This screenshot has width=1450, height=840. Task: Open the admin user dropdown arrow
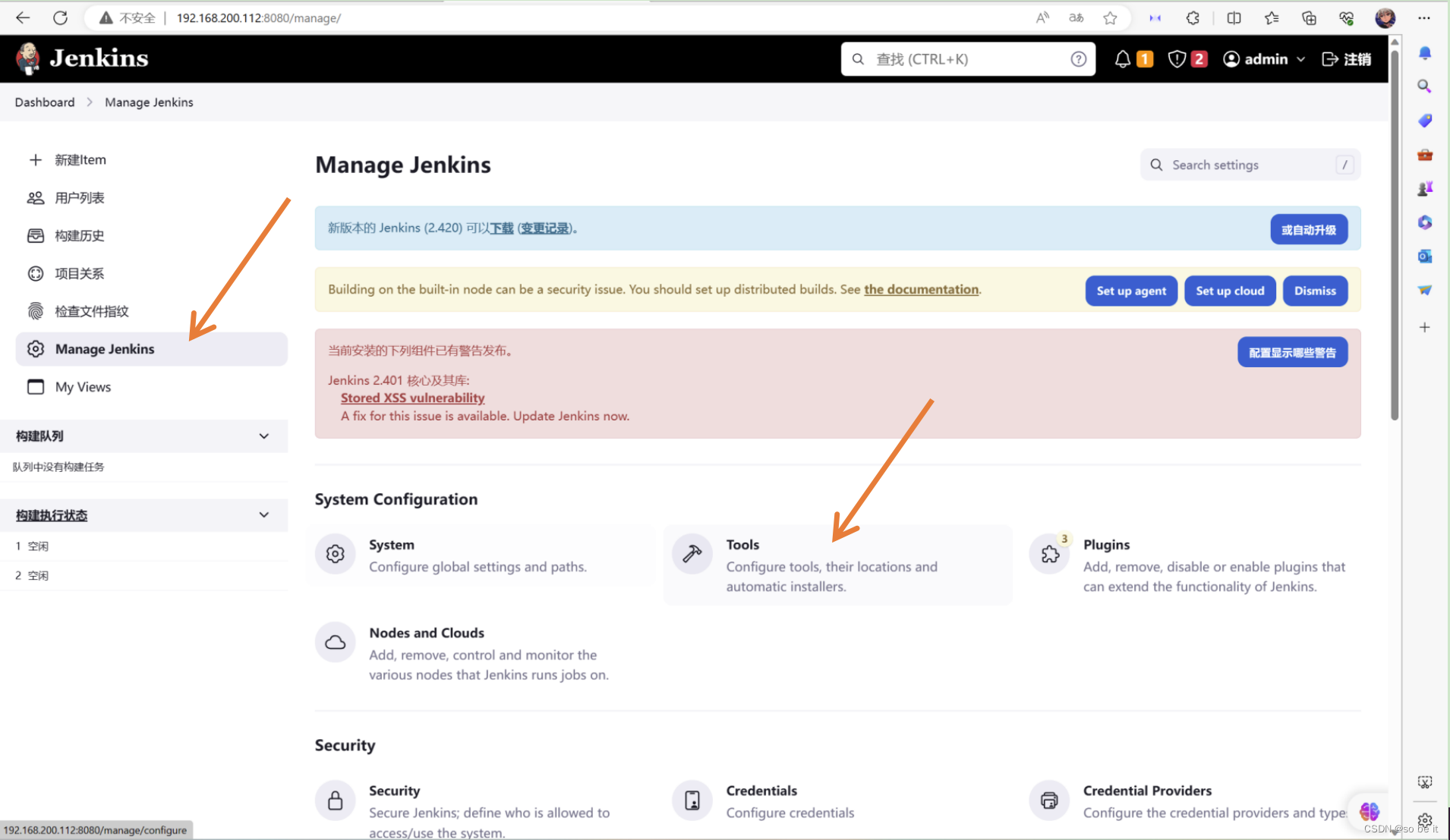[x=1300, y=59]
